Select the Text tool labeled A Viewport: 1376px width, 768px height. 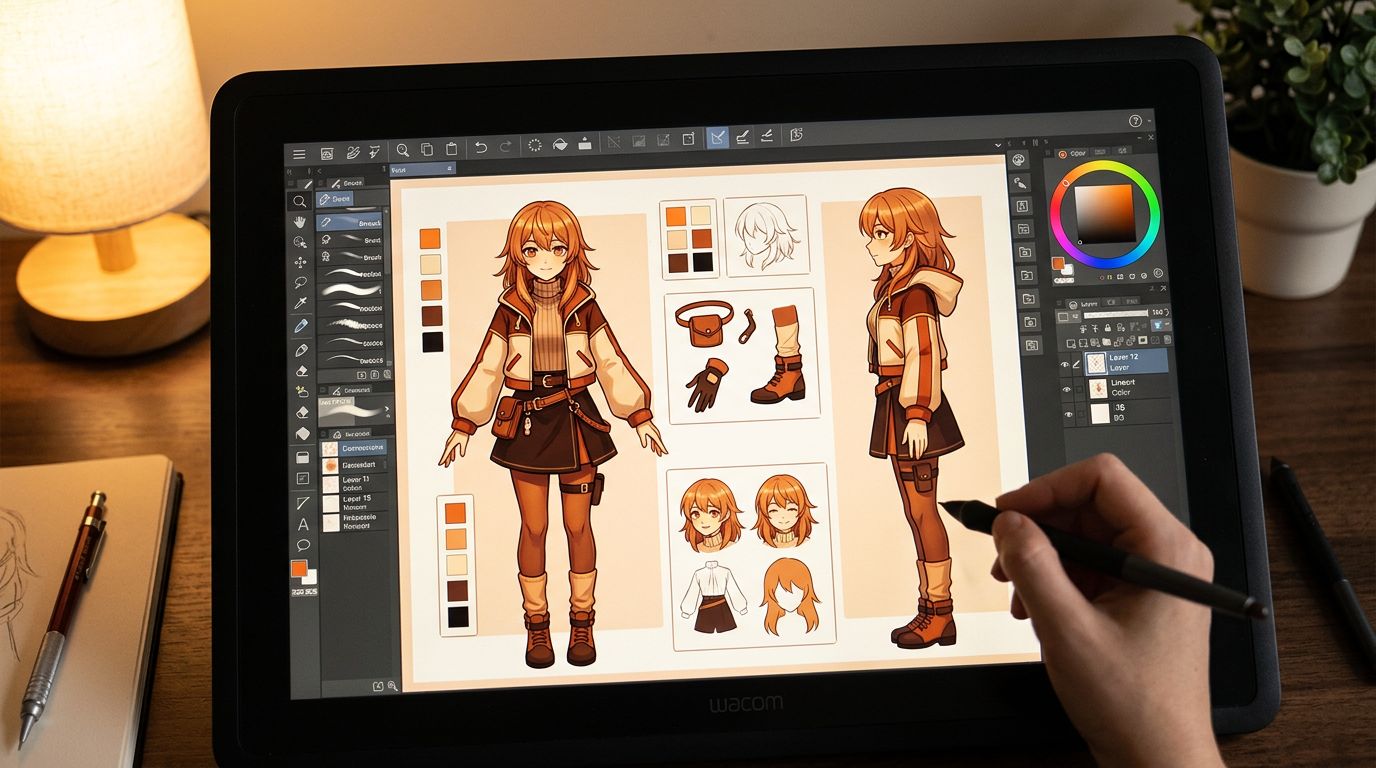[x=303, y=524]
